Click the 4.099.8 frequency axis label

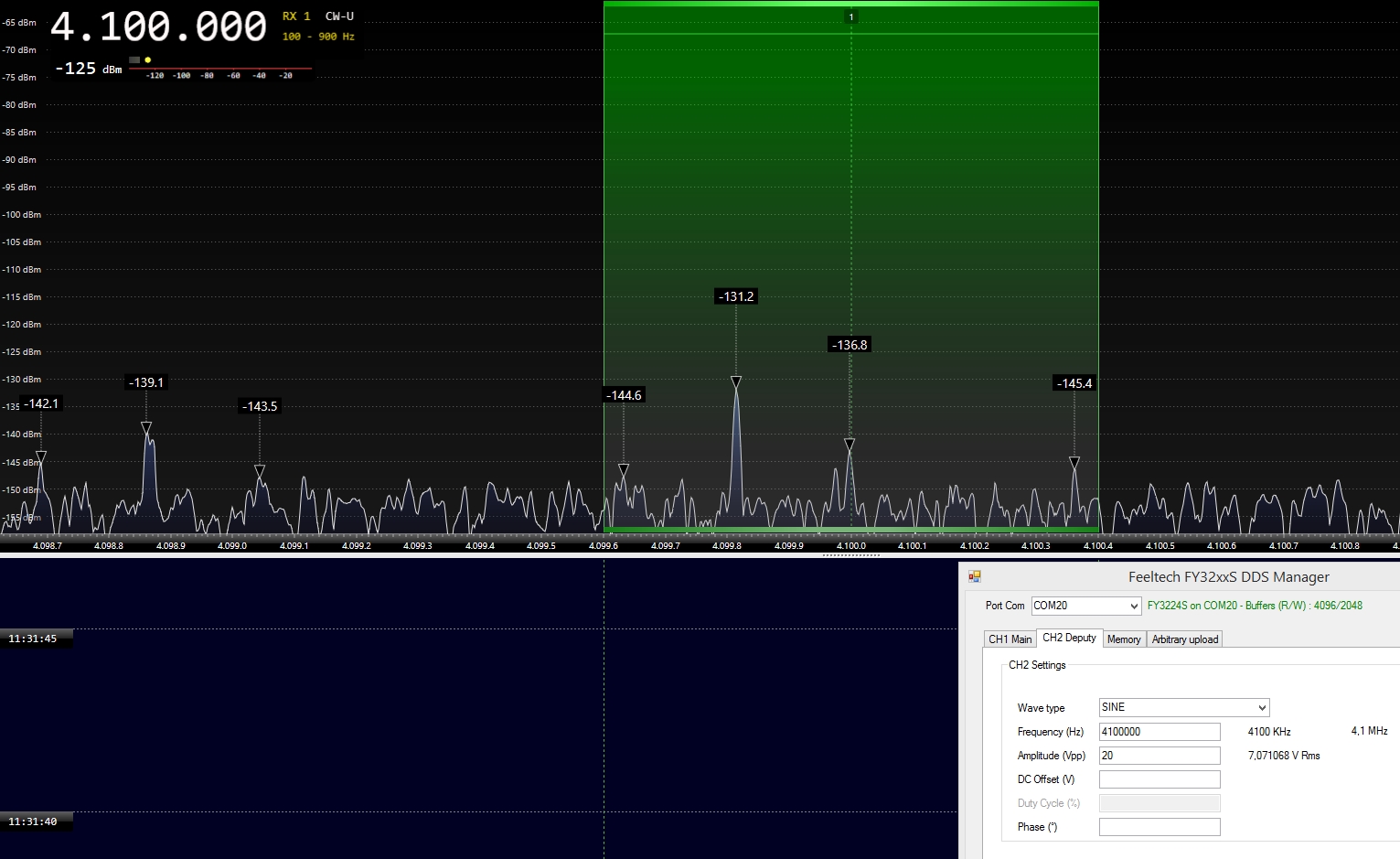coord(727,546)
